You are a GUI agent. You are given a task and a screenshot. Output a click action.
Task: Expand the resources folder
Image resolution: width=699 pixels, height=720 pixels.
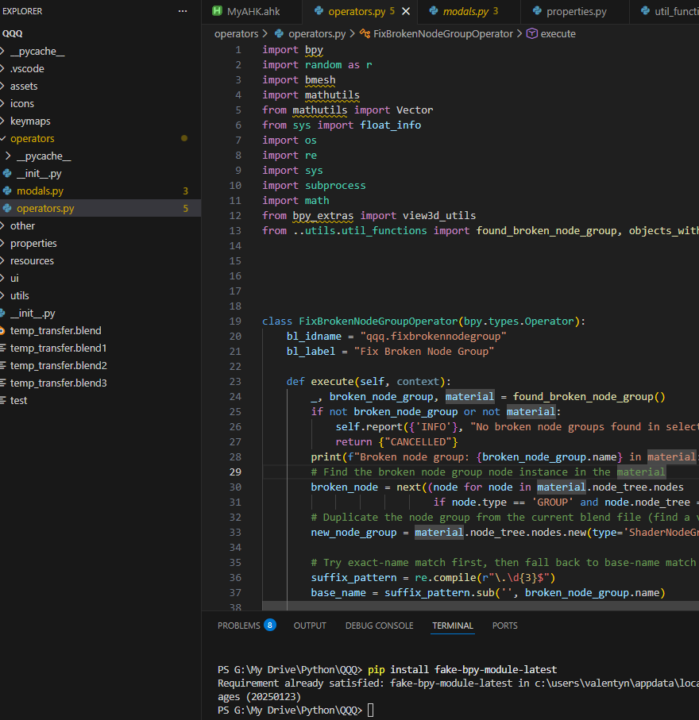coord(100,261)
